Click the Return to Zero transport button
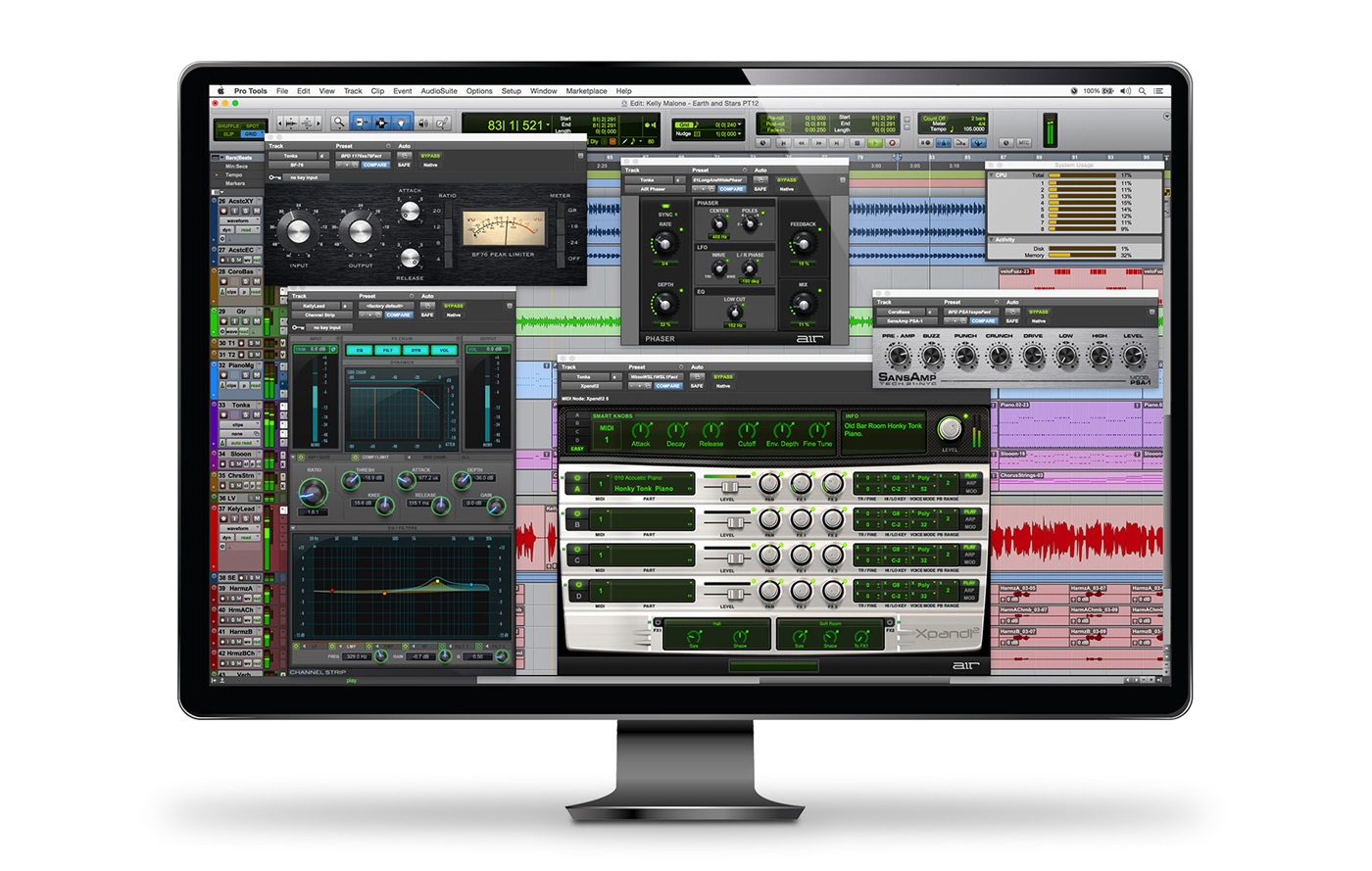This screenshot has height=871, width=1372. 783,143
